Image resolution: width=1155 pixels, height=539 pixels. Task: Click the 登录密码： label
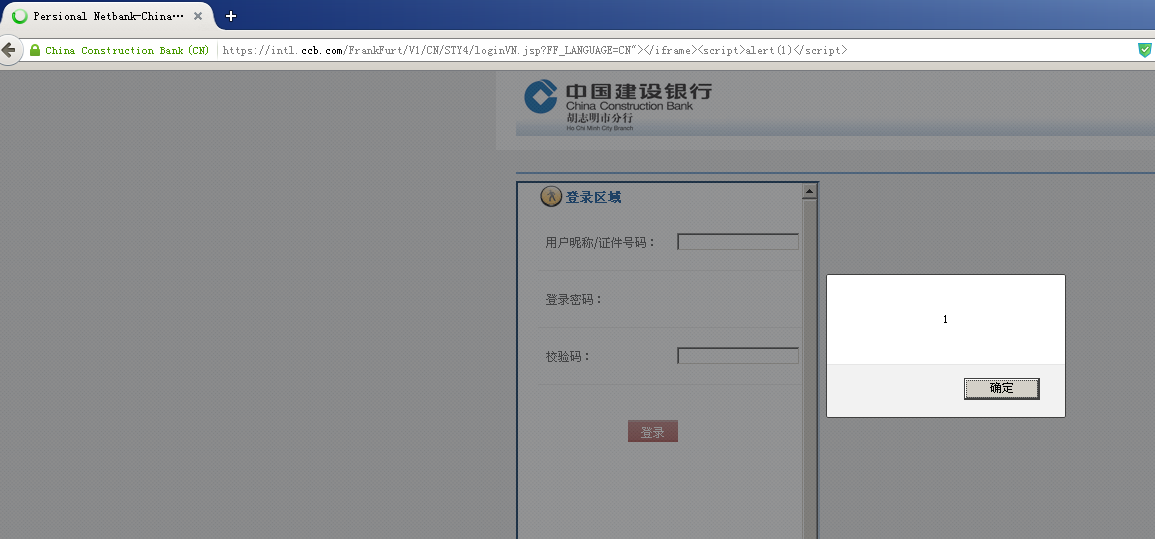click(575, 300)
